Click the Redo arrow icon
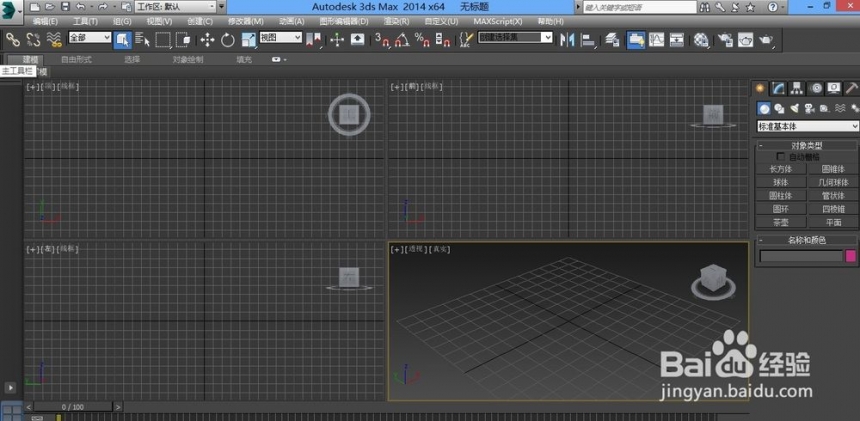Screen dimensions: 860x421 point(102,7)
